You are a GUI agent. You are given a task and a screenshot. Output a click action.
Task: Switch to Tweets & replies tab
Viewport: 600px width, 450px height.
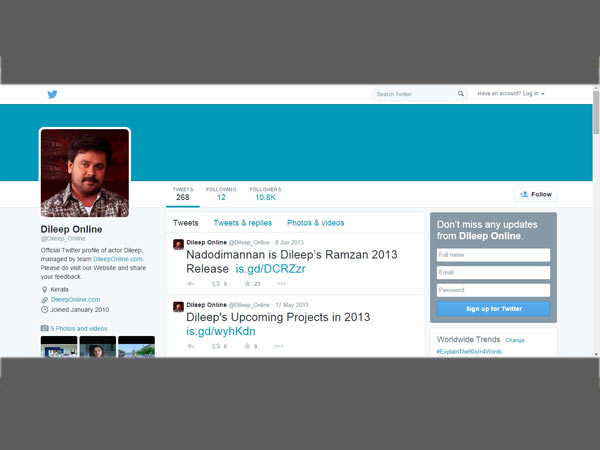click(242, 223)
